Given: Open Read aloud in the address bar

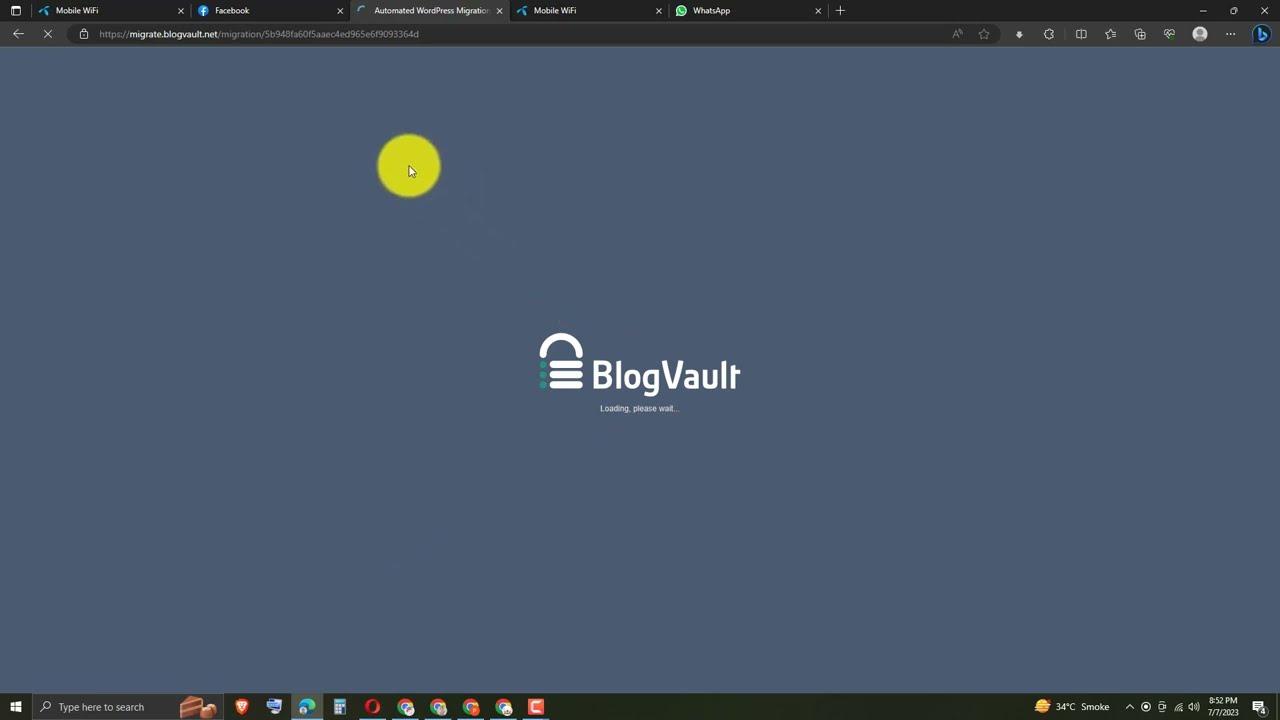Looking at the screenshot, I should (x=957, y=34).
